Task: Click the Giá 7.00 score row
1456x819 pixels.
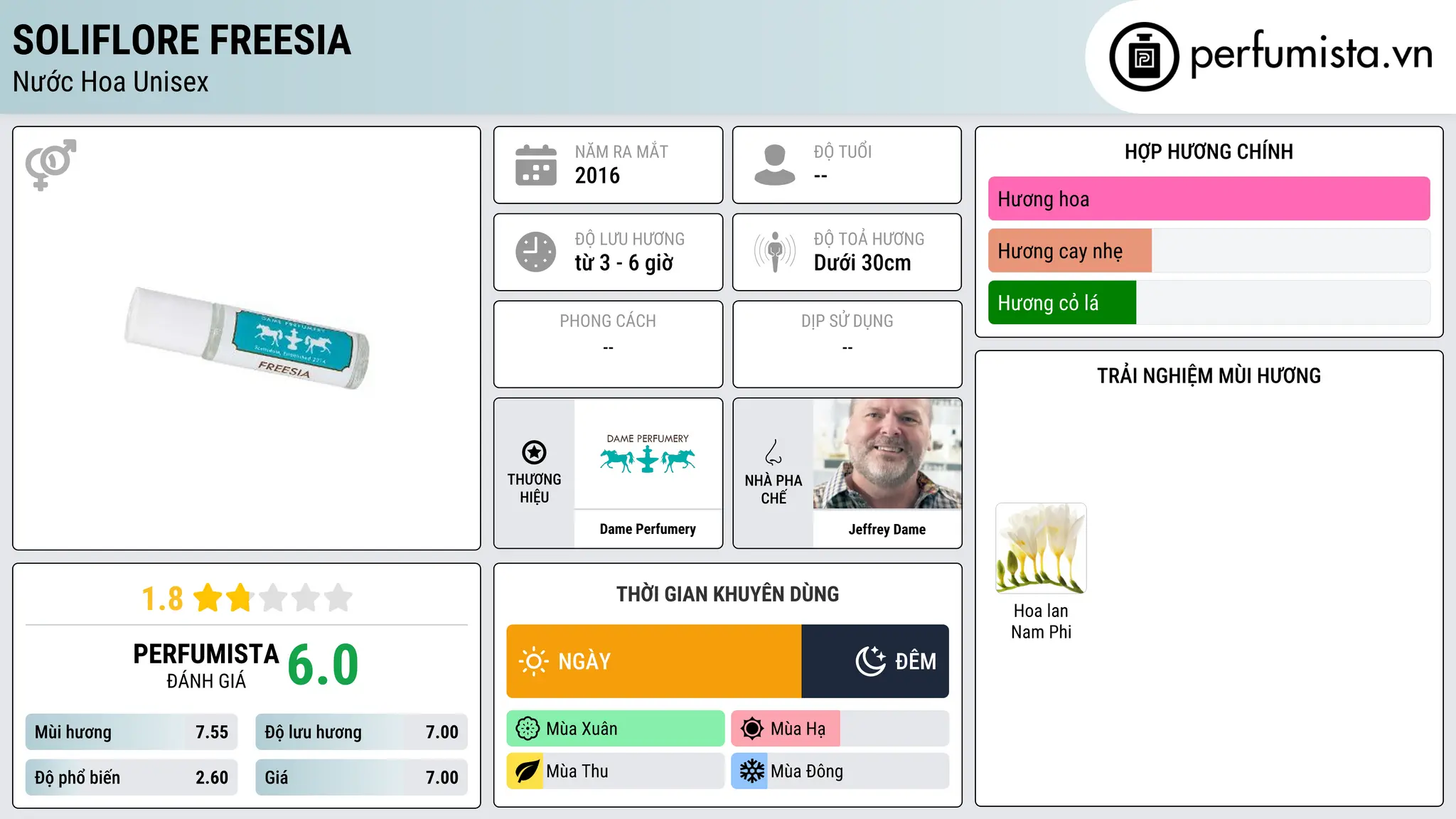Action: 361,778
